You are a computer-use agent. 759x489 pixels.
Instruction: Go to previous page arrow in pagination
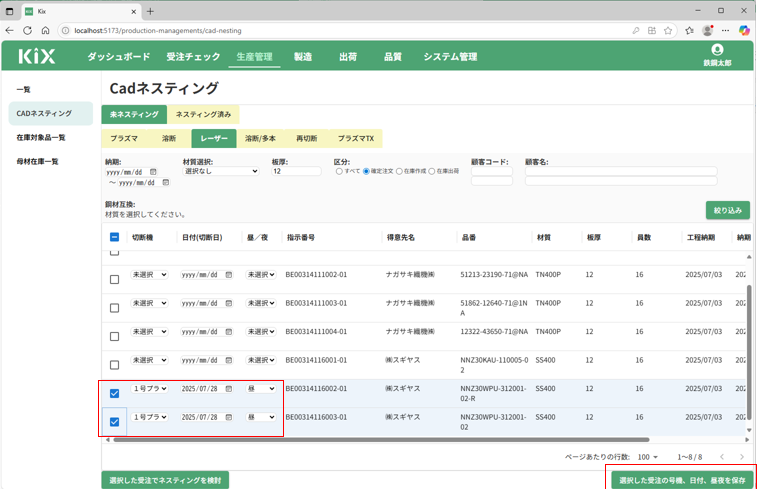[722, 457]
